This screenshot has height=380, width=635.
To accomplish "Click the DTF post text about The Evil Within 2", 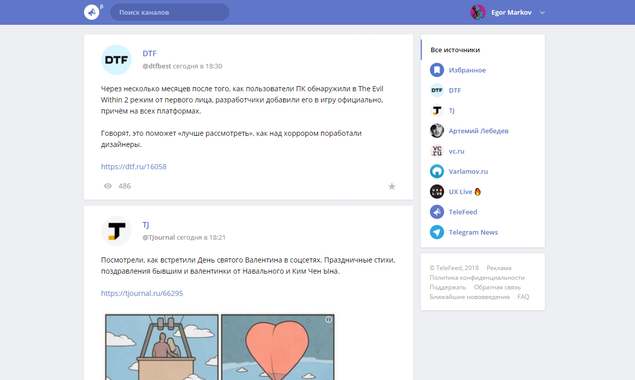I will tap(242, 116).
